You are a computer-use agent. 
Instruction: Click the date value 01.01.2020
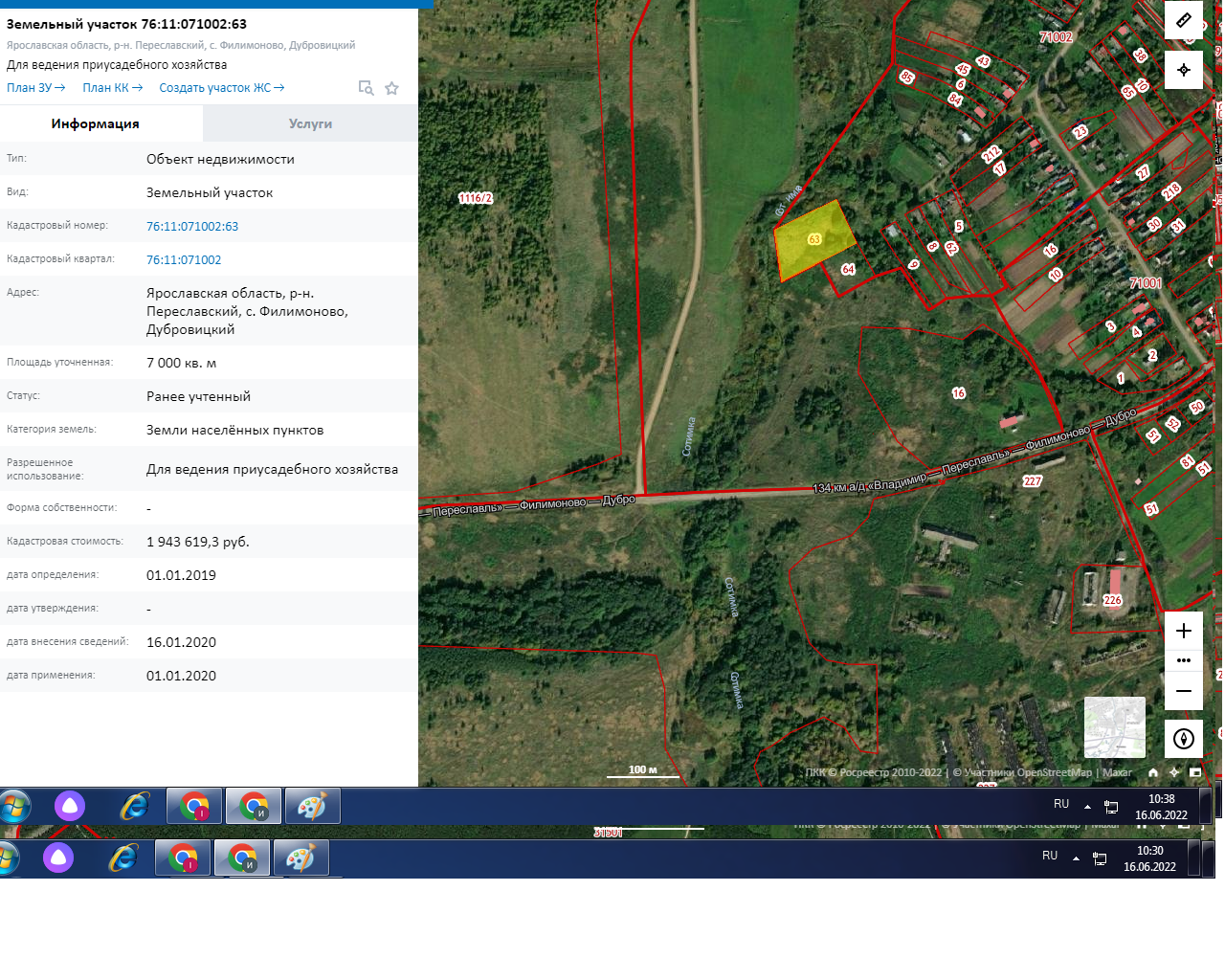(x=181, y=676)
